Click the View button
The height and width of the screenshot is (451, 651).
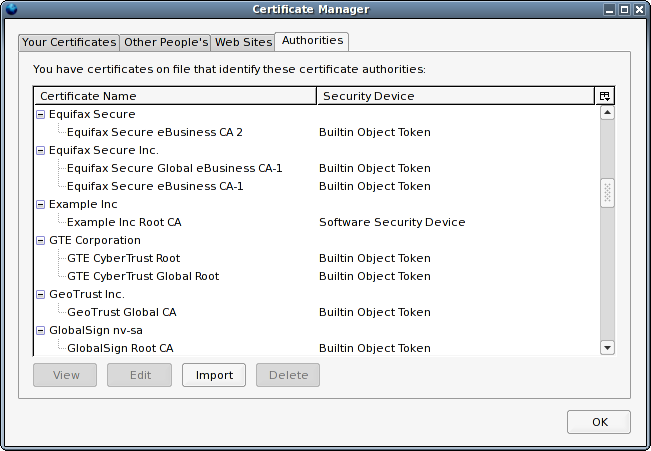coord(65,375)
